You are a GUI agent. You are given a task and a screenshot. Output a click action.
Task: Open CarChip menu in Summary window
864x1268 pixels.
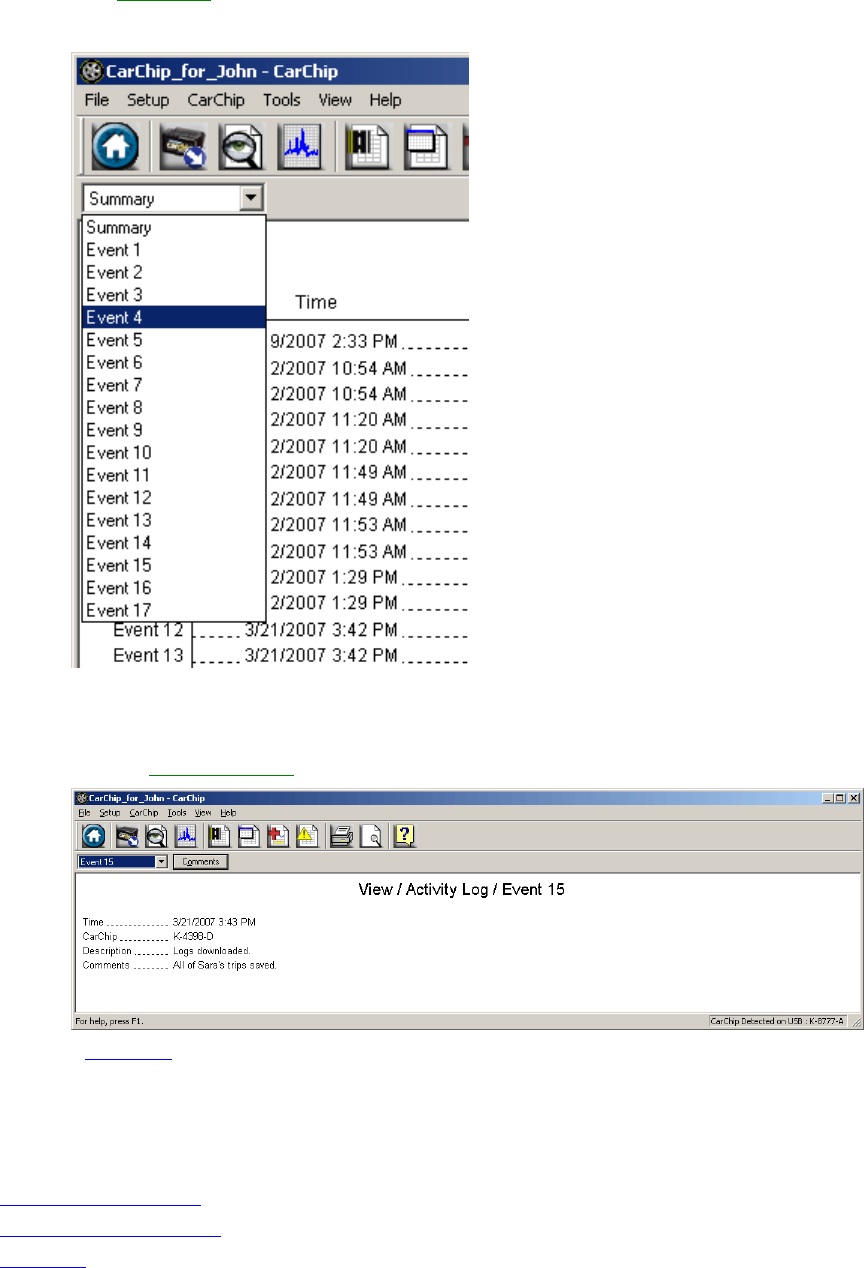pos(216,100)
